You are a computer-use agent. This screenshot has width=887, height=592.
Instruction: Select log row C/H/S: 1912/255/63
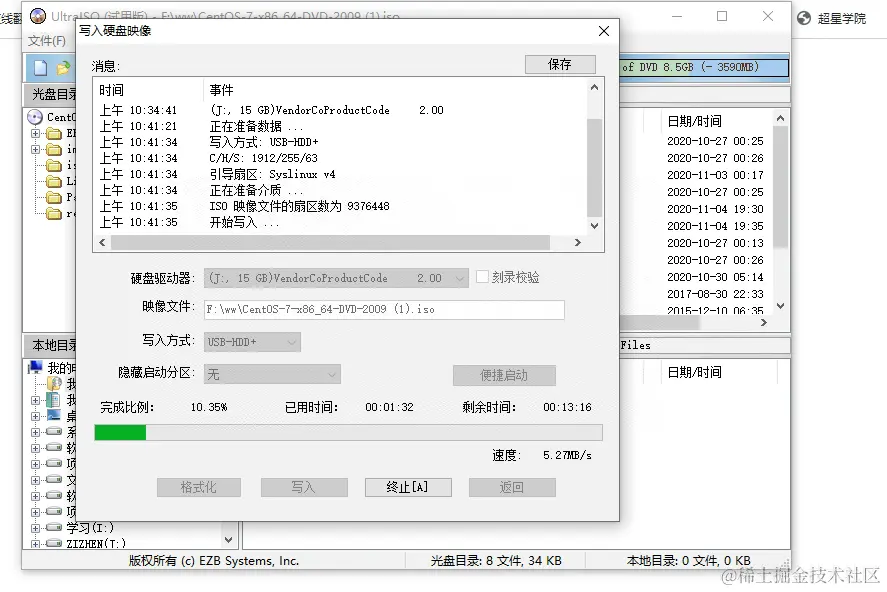pos(264,158)
